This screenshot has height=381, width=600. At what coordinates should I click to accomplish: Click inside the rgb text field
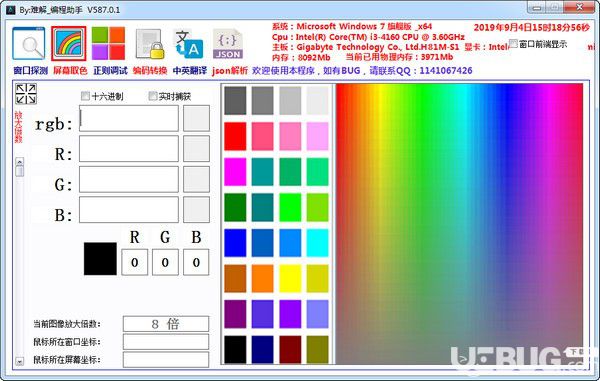tap(129, 119)
